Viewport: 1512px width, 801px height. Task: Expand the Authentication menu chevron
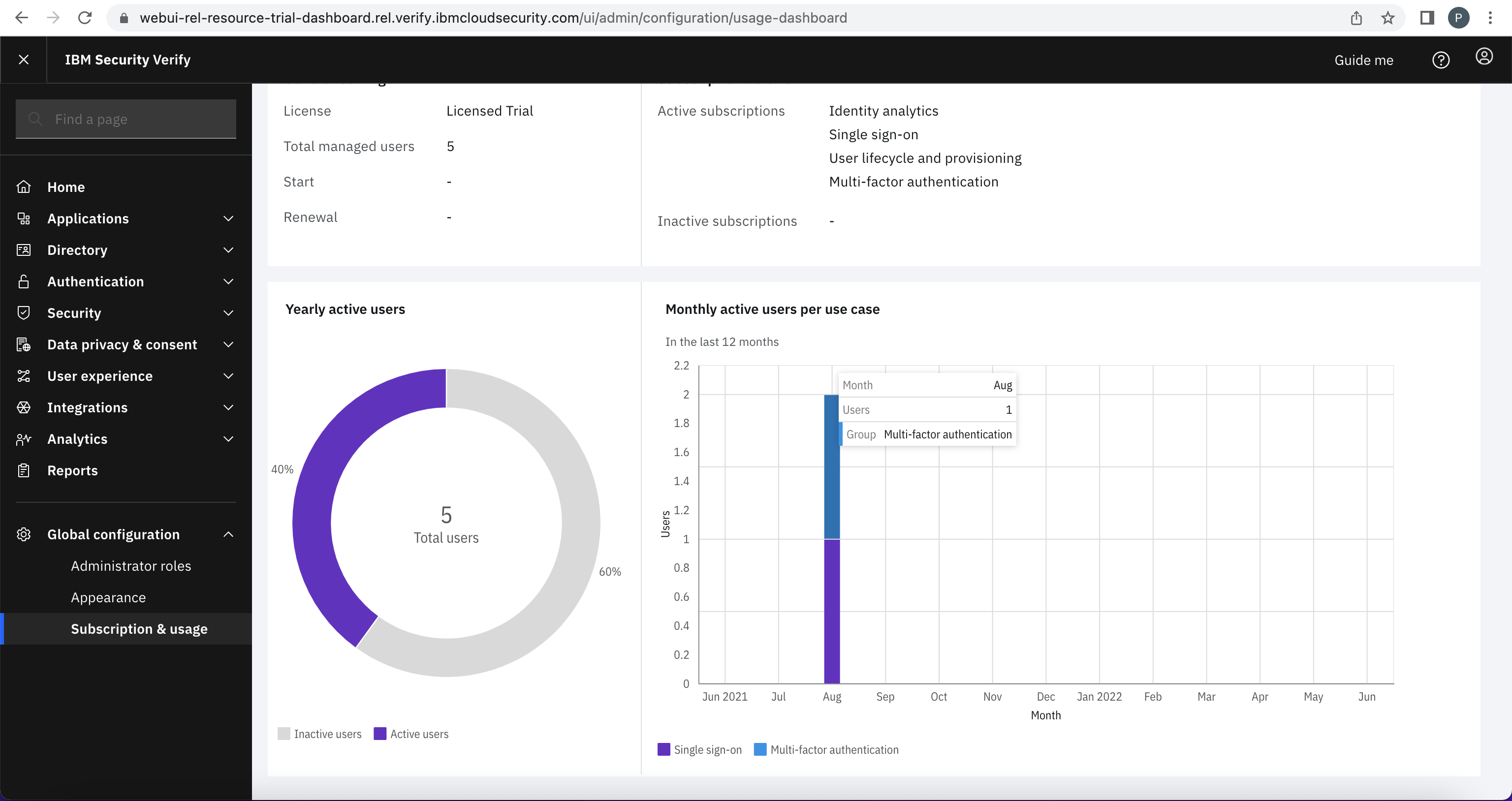pyautogui.click(x=228, y=281)
